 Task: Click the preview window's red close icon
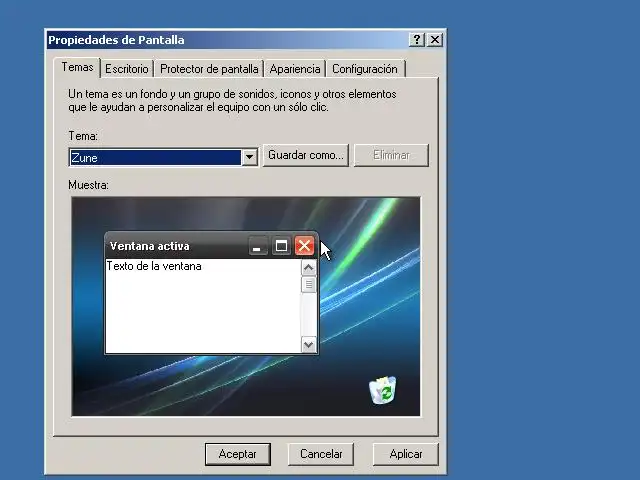coord(304,246)
